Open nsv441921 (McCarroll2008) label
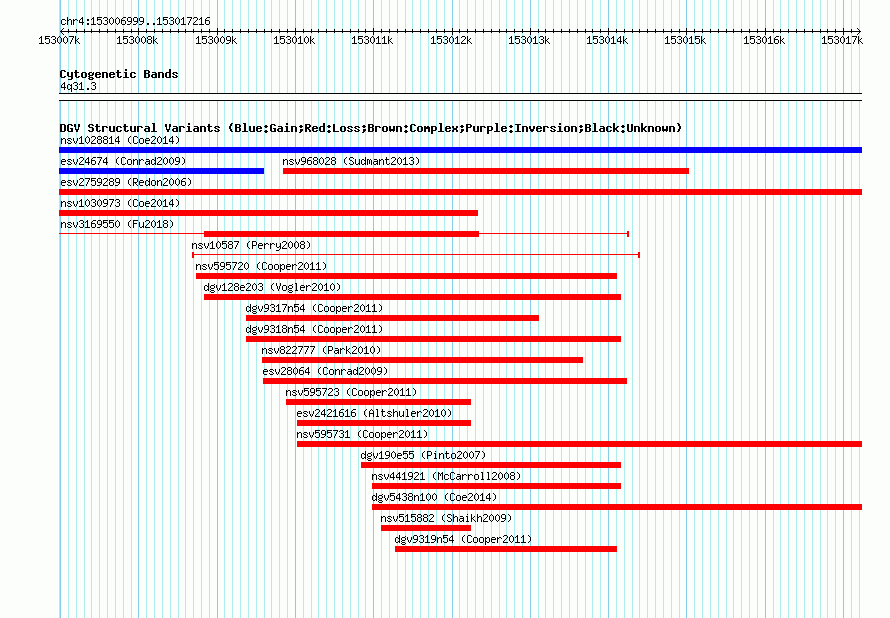 [x=446, y=476]
